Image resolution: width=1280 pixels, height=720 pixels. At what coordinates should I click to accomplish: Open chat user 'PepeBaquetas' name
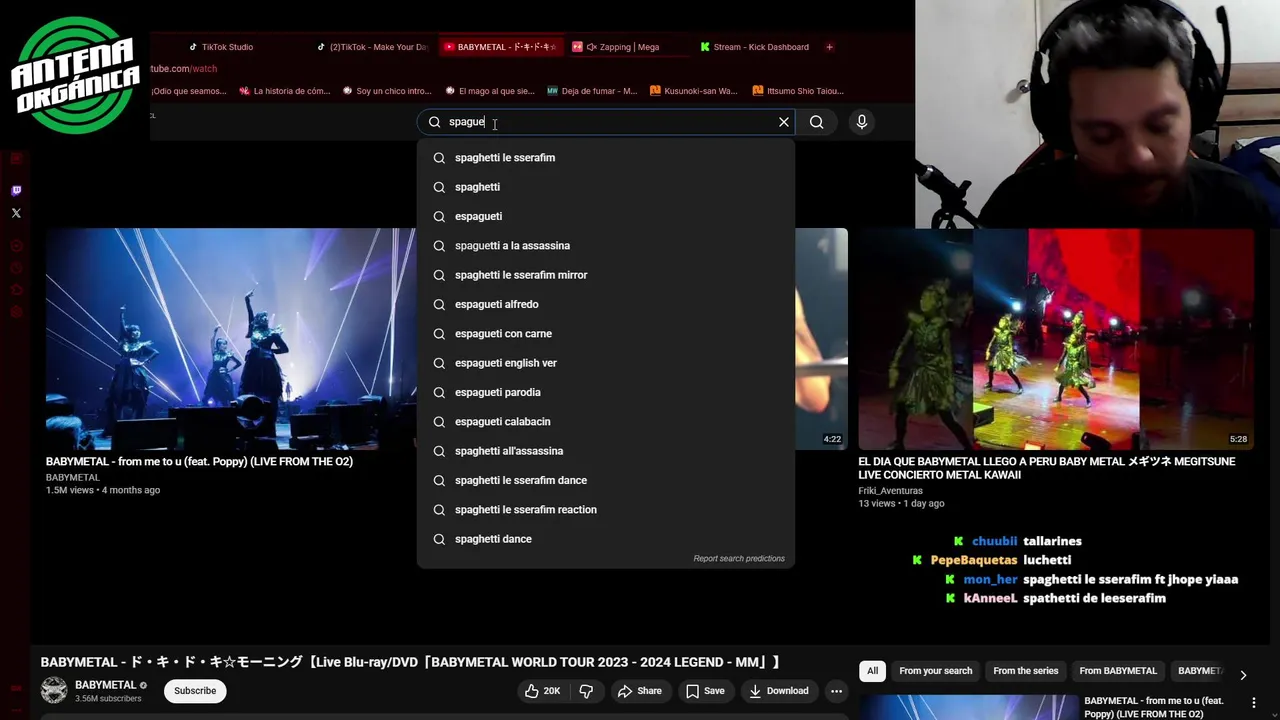[x=974, y=560]
